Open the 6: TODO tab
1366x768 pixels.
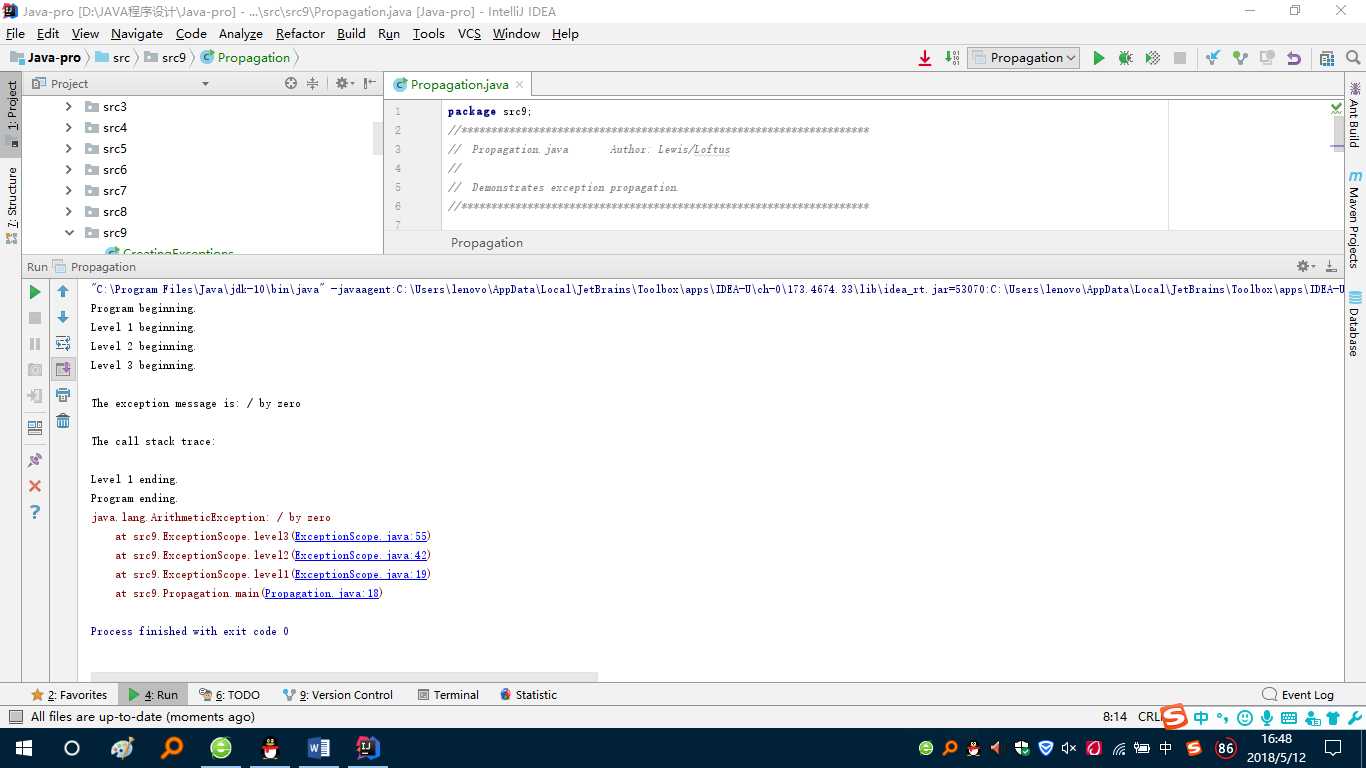[x=229, y=695]
